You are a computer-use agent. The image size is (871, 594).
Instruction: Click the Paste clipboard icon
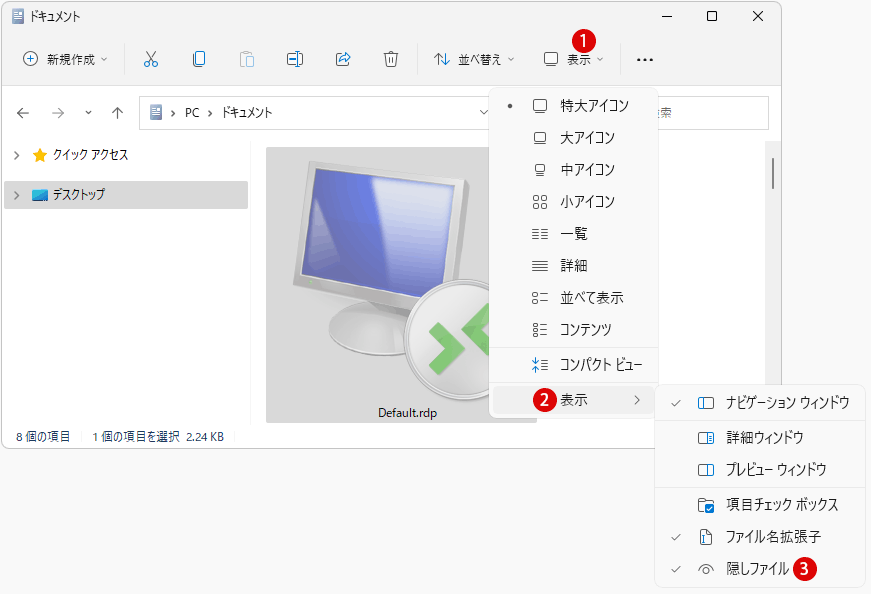tap(247, 59)
